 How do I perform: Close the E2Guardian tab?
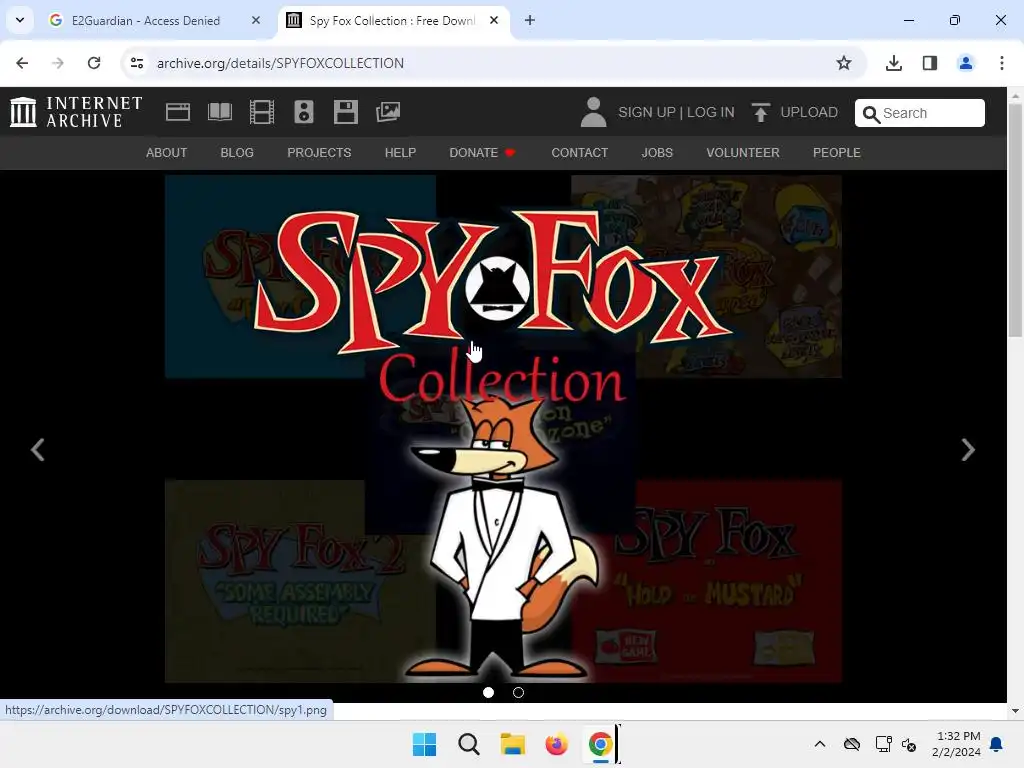pyautogui.click(x=256, y=20)
